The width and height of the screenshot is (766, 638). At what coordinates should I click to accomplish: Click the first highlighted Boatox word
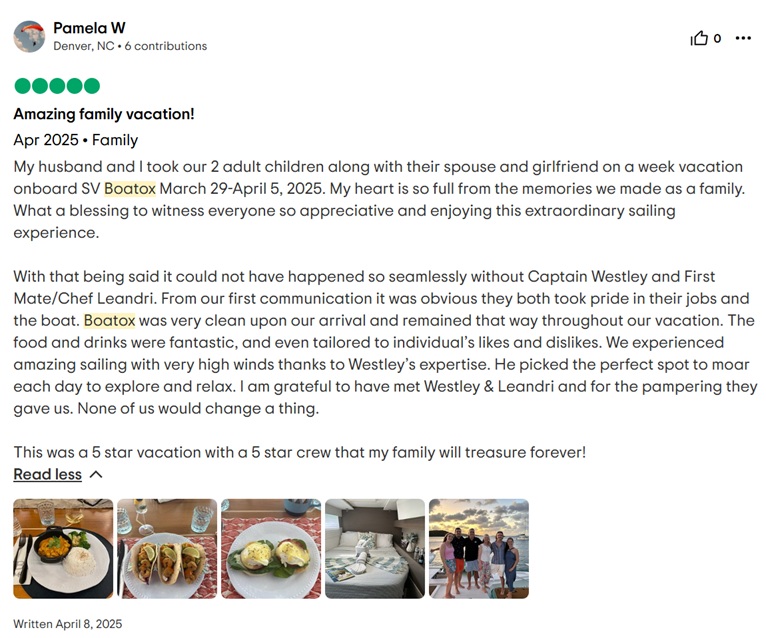(x=130, y=189)
